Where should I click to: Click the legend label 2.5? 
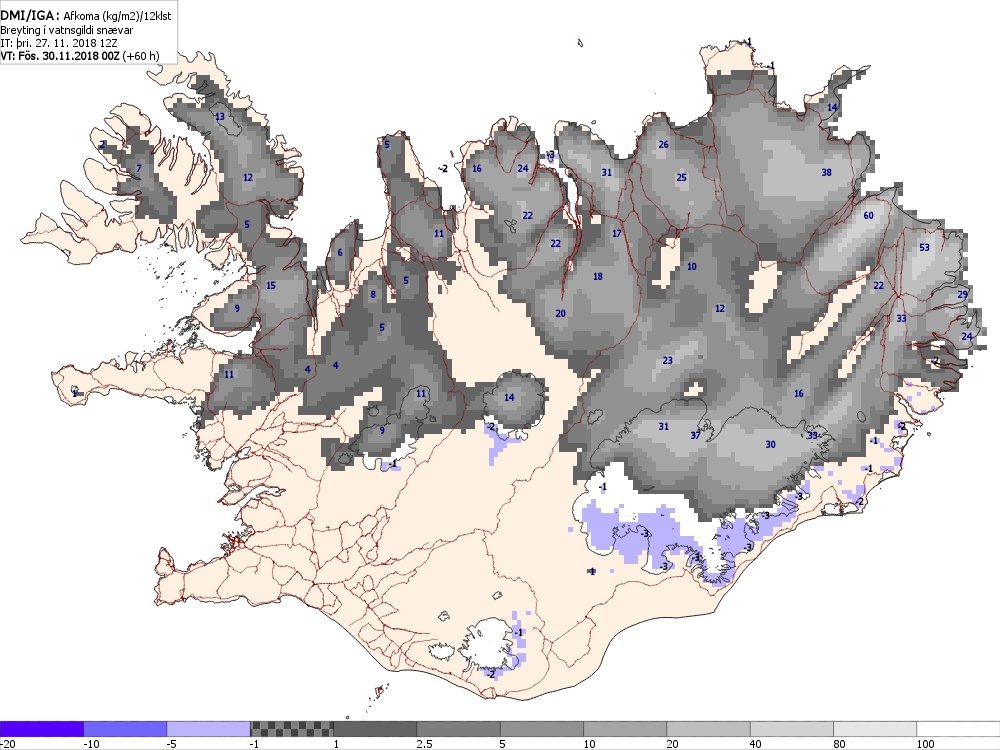click(x=424, y=744)
